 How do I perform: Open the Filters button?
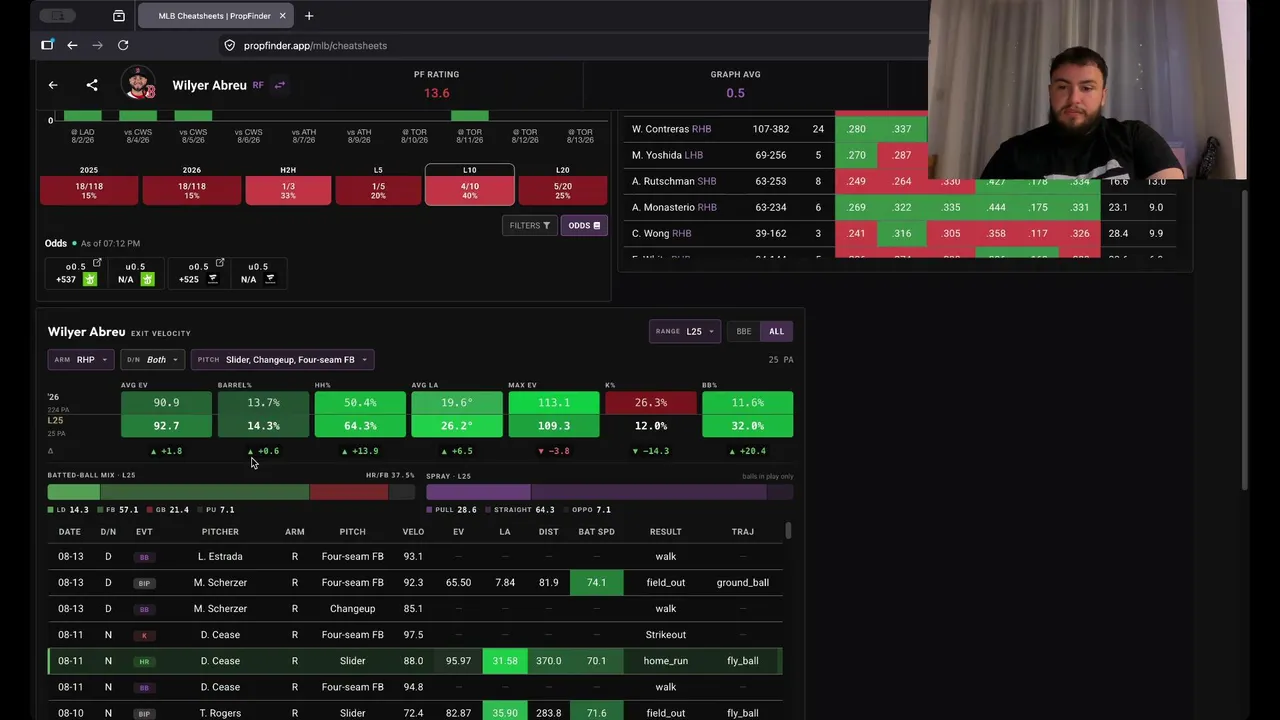click(530, 226)
